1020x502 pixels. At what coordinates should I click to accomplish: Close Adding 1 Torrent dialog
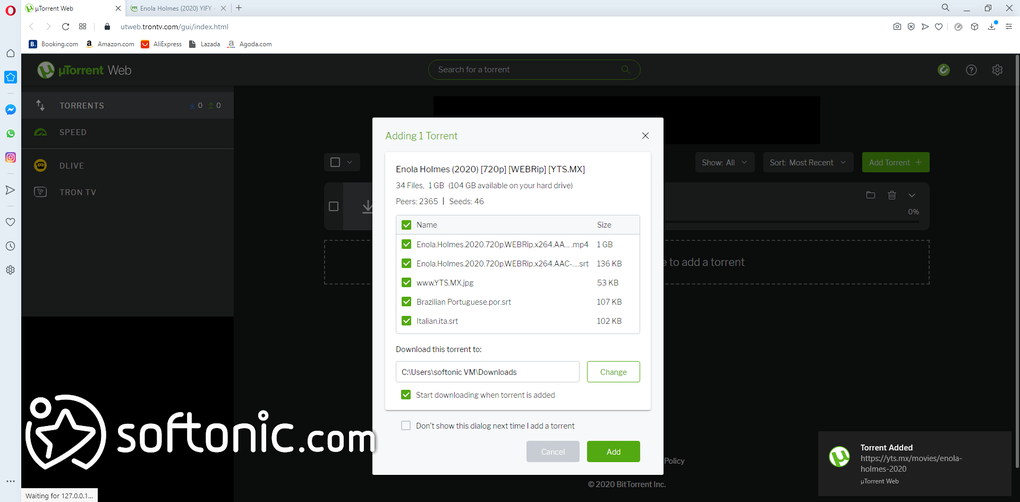pos(645,136)
